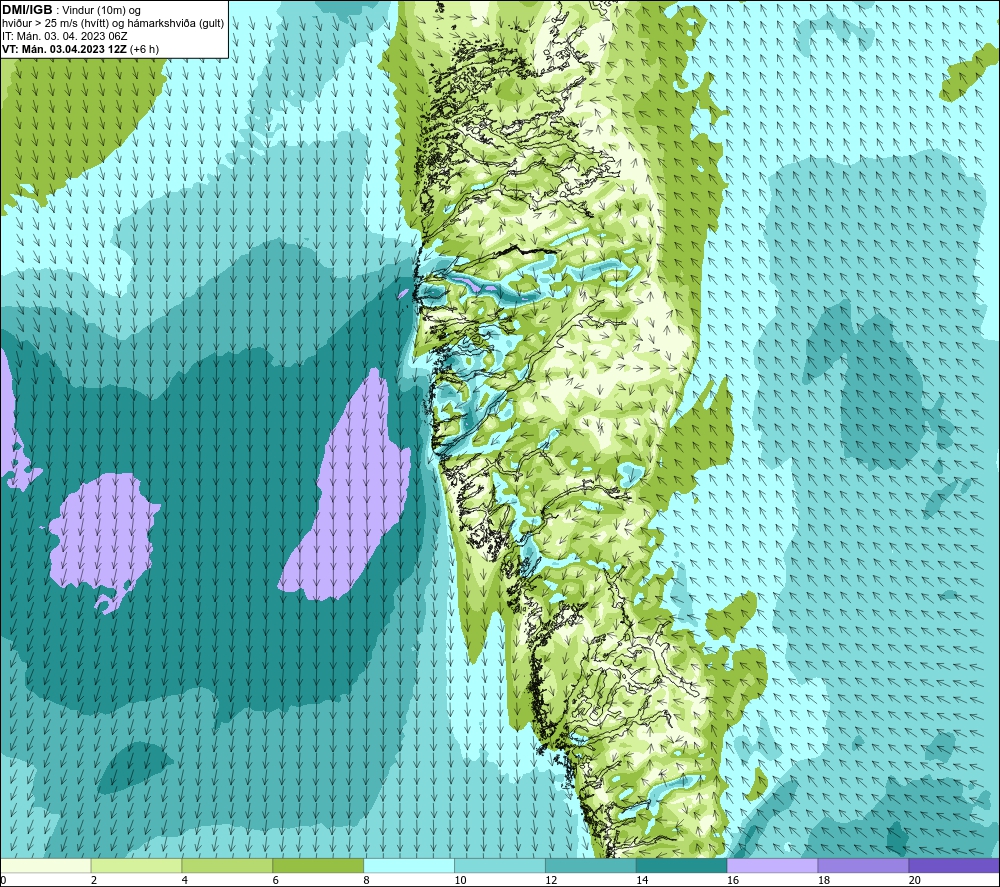Click the light cyan 8–10 m/s legend swatch
Image resolution: width=1000 pixels, height=887 pixels.
[x=409, y=865]
